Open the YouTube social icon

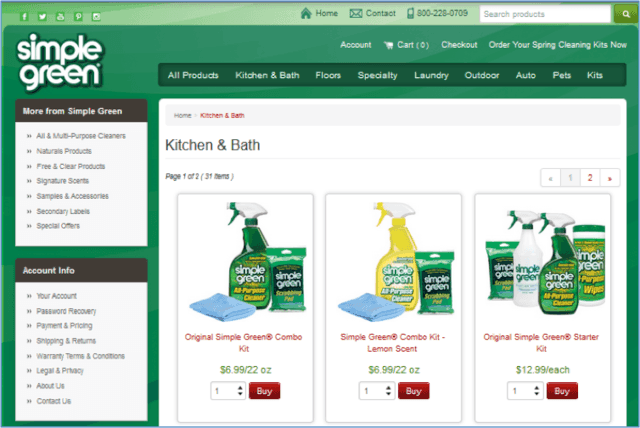(x=60, y=16)
